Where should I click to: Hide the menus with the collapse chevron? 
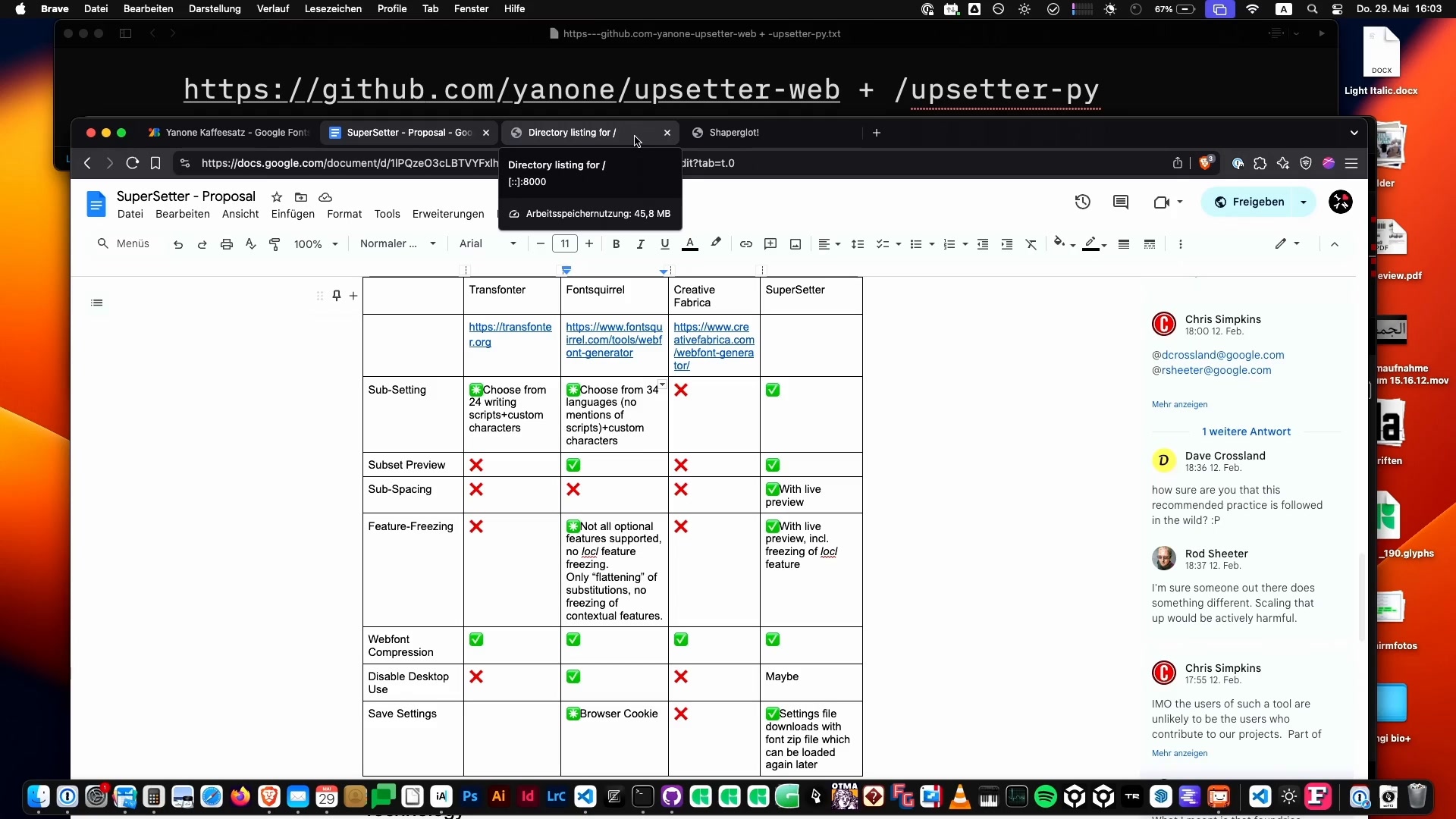1335,244
